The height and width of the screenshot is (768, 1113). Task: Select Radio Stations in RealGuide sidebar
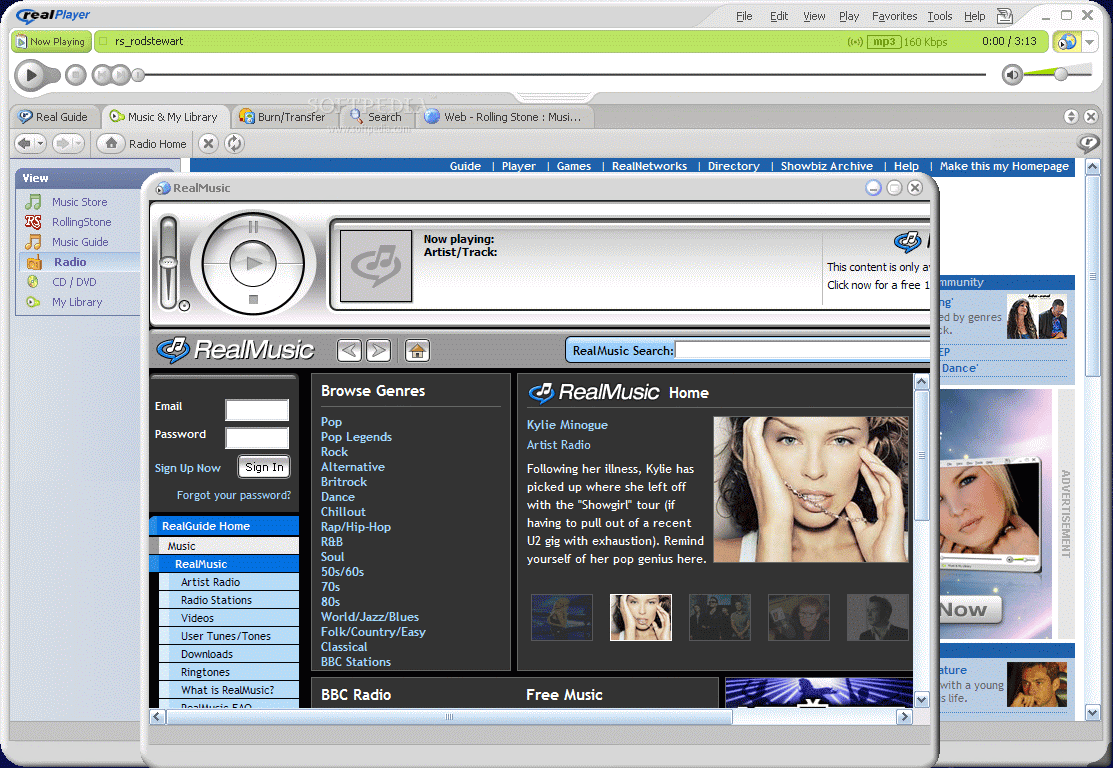(229, 600)
